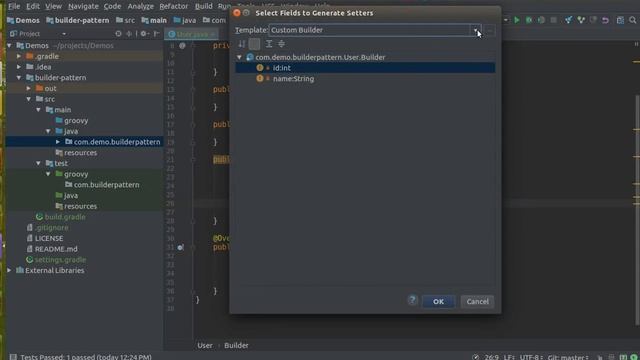
Task: Collapse the Demos project root node
Action: (x=9, y=45)
